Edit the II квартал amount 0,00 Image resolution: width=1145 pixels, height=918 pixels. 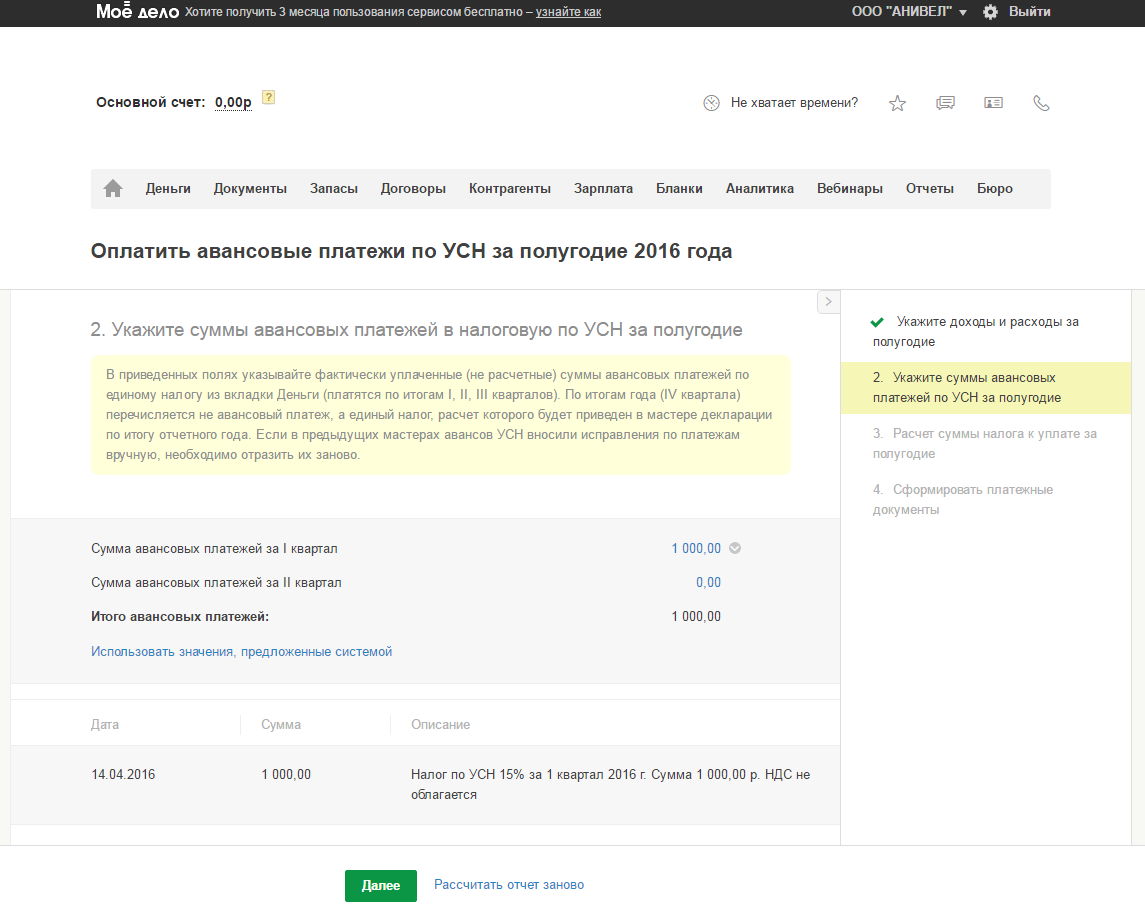(x=708, y=582)
